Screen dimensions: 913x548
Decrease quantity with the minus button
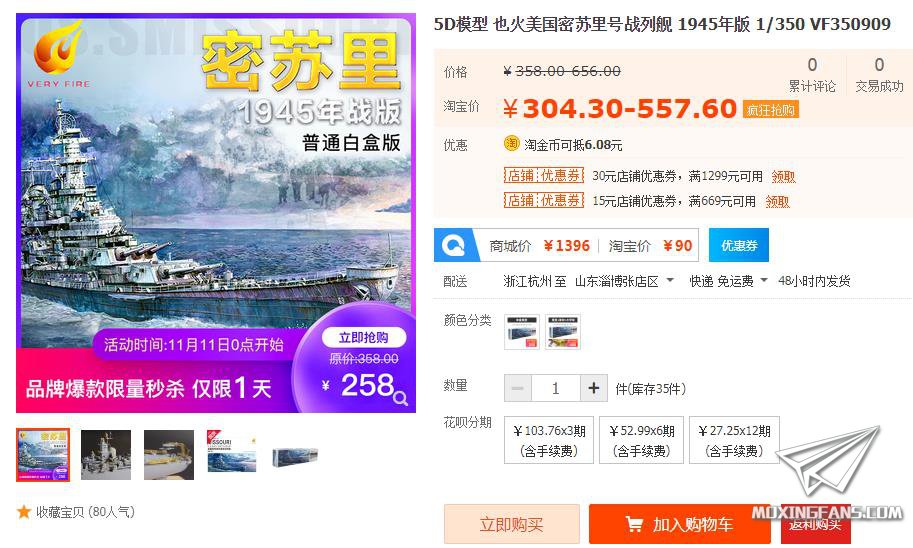click(x=518, y=388)
